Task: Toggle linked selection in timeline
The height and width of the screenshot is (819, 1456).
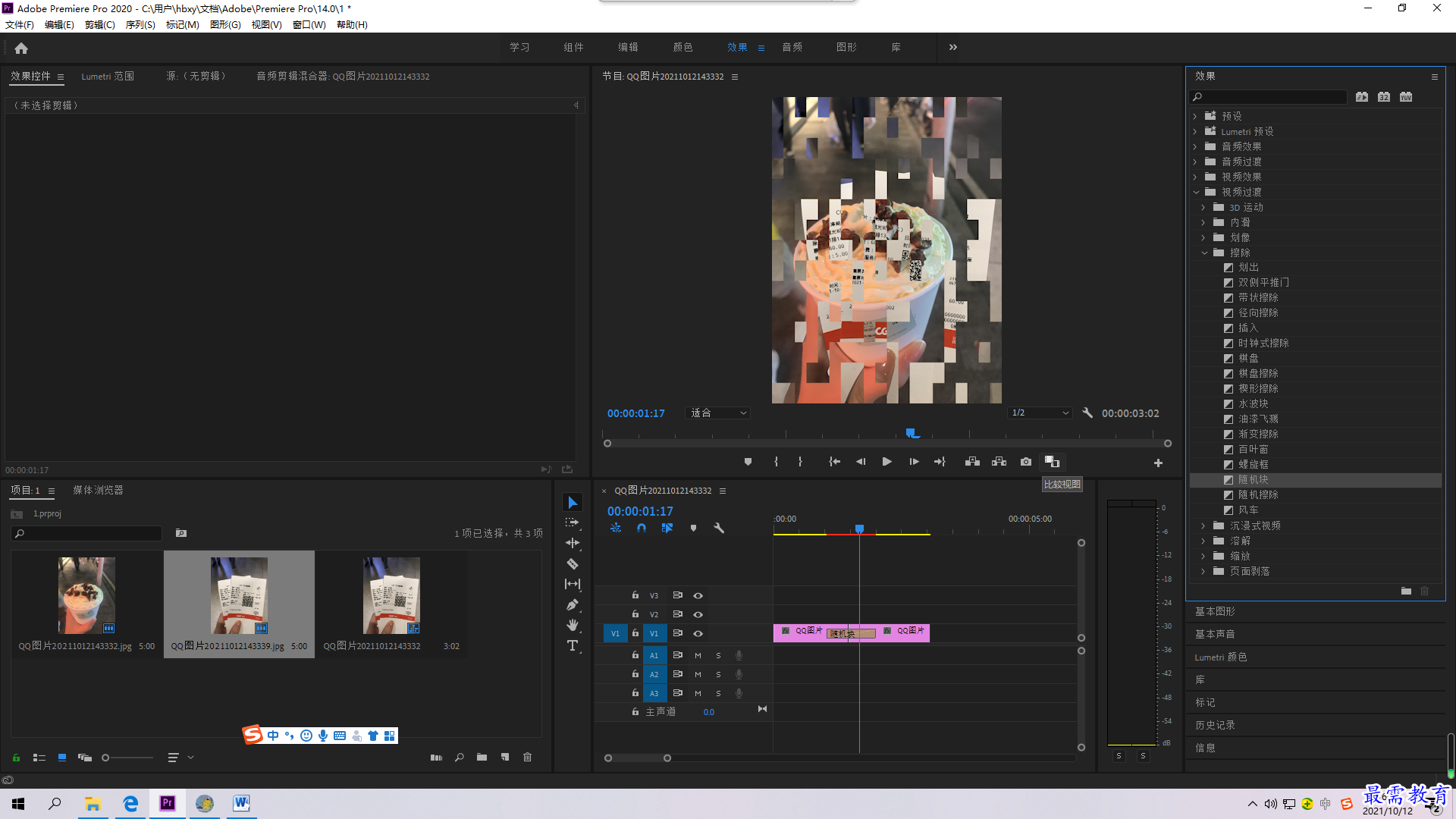Action: point(667,528)
